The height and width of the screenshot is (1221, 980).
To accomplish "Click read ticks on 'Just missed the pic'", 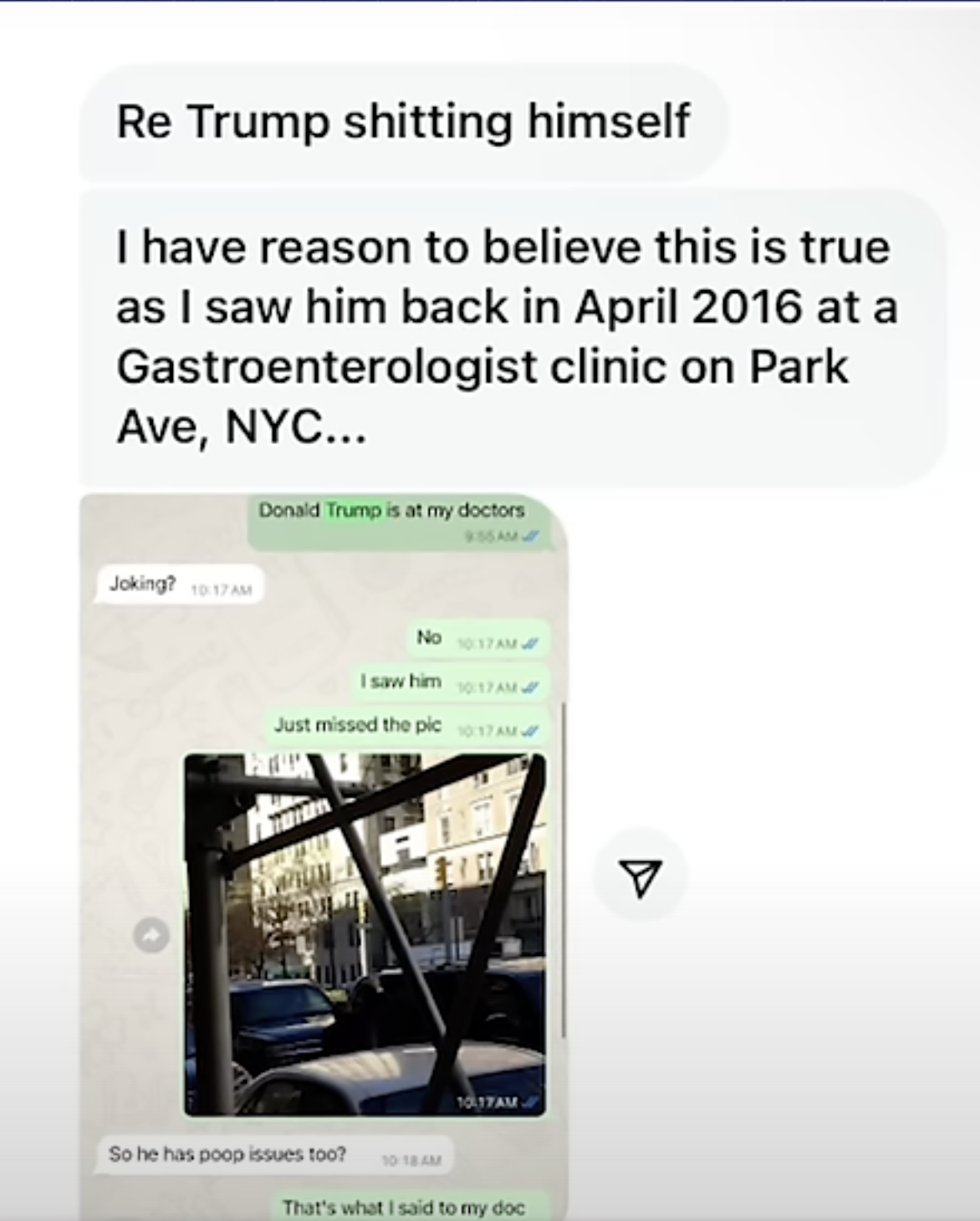I will click(530, 731).
